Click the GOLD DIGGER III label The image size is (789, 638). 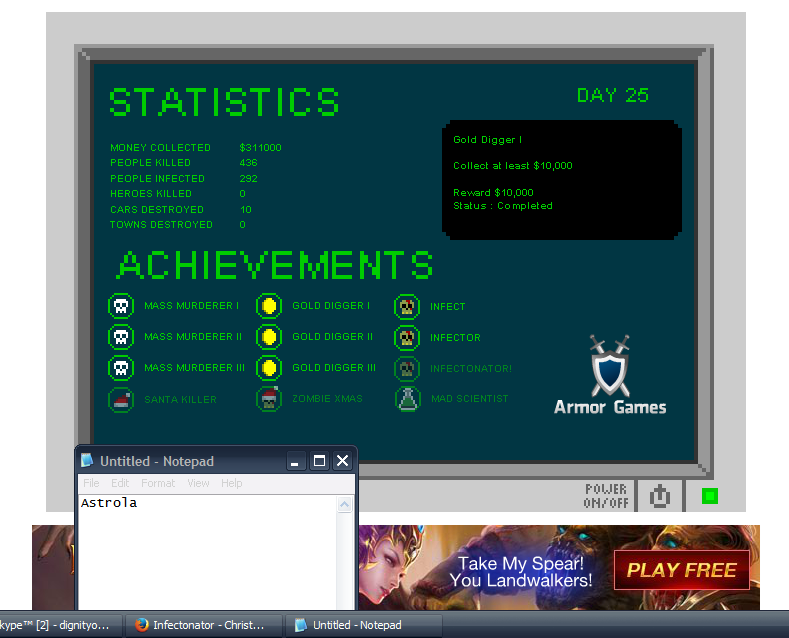pyautogui.click(x=334, y=368)
